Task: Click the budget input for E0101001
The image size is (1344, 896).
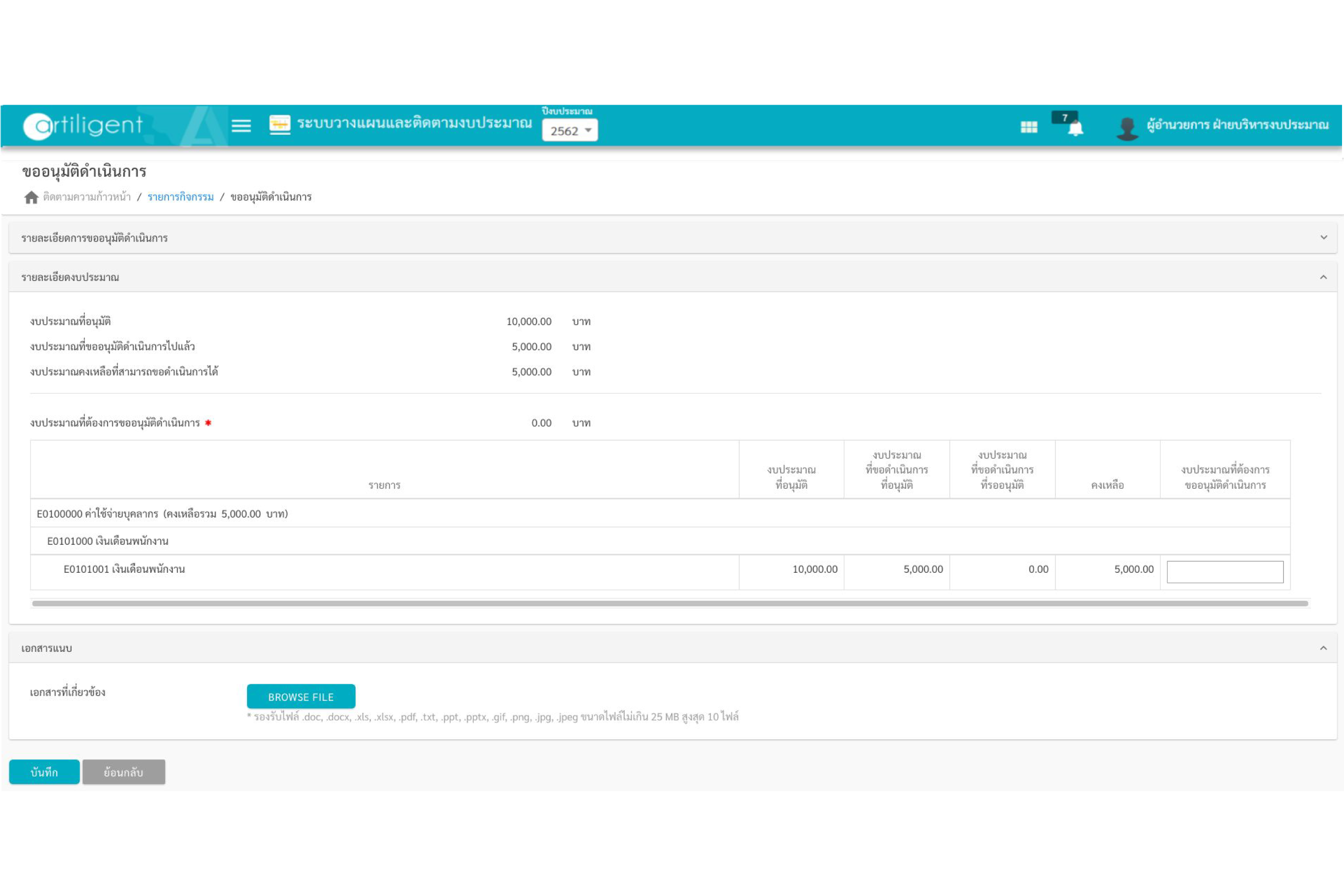Action: (x=1225, y=571)
